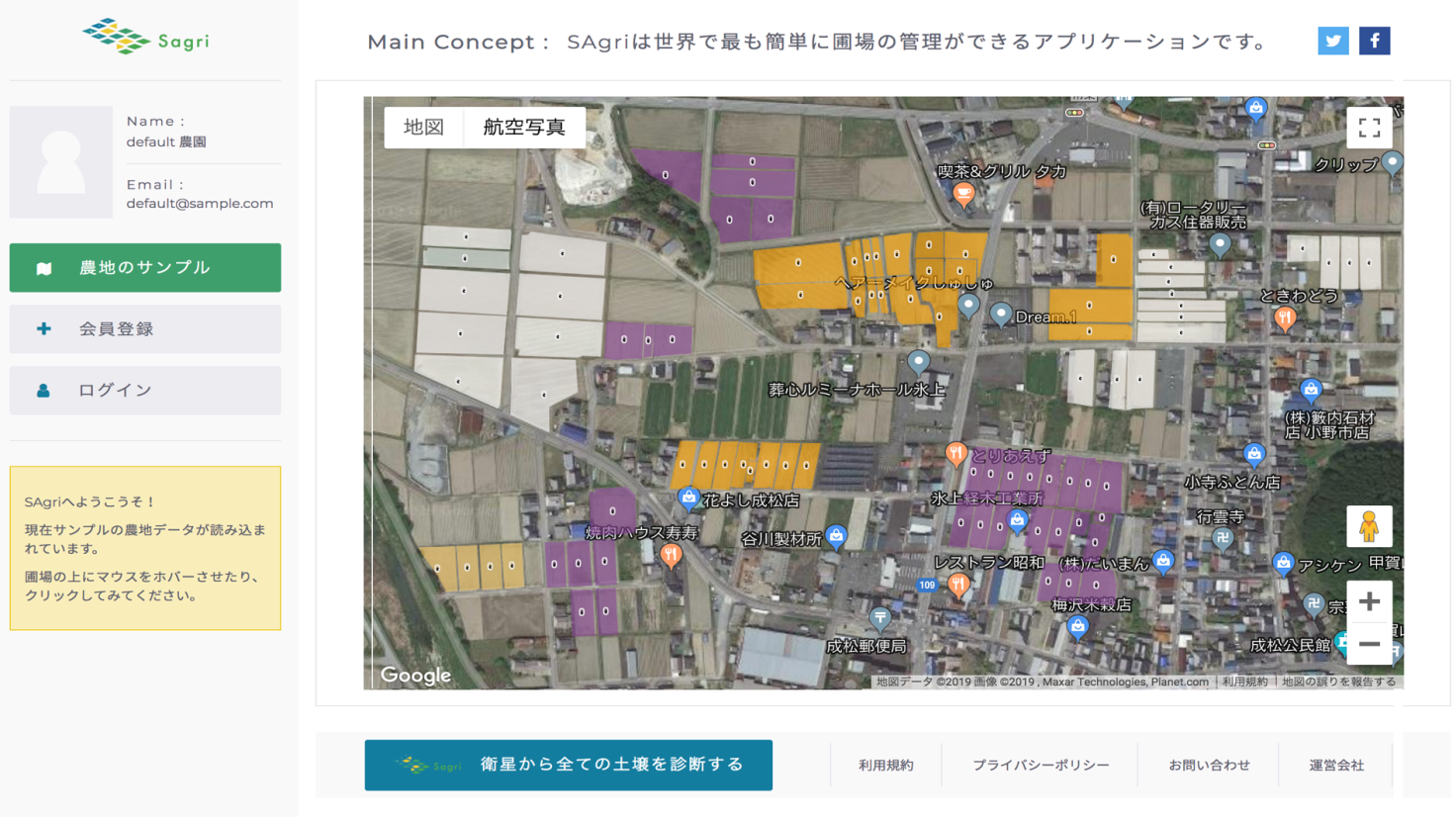Toggle fullscreen map view
Viewport: 1456px width, 817px height.
[x=1369, y=128]
